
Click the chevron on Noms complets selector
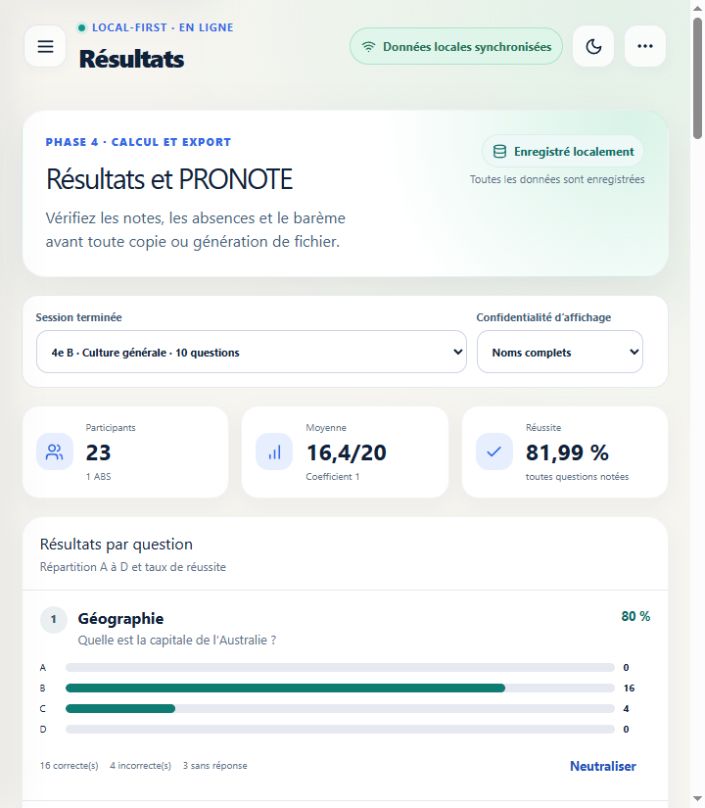coord(634,352)
